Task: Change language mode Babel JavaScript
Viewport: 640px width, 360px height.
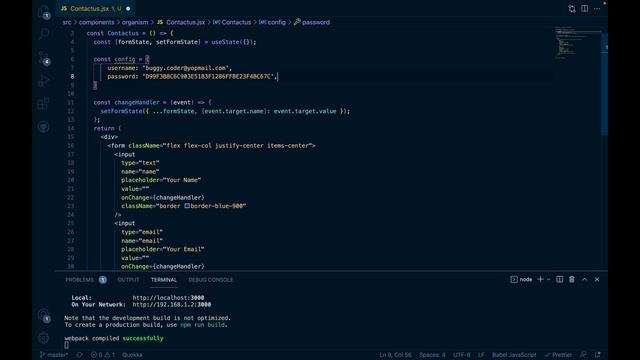Action: [514, 355]
